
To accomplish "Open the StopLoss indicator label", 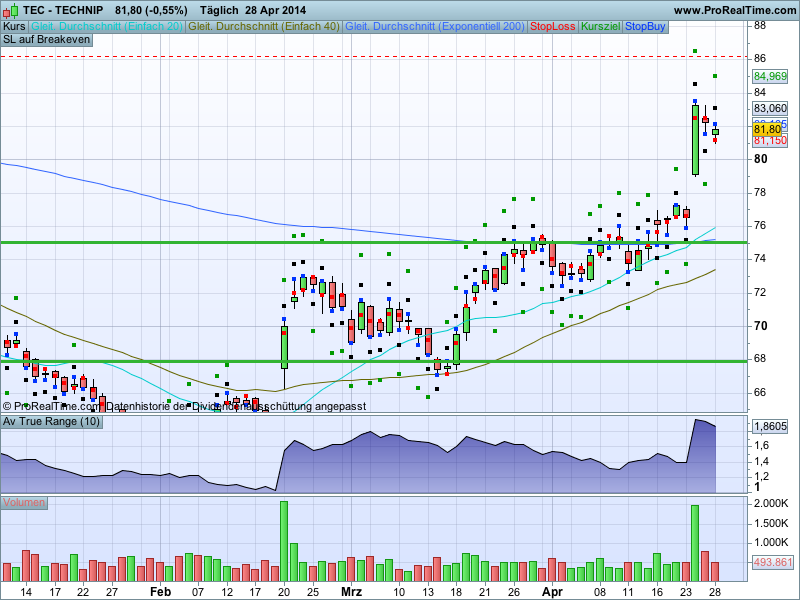I will (x=553, y=27).
